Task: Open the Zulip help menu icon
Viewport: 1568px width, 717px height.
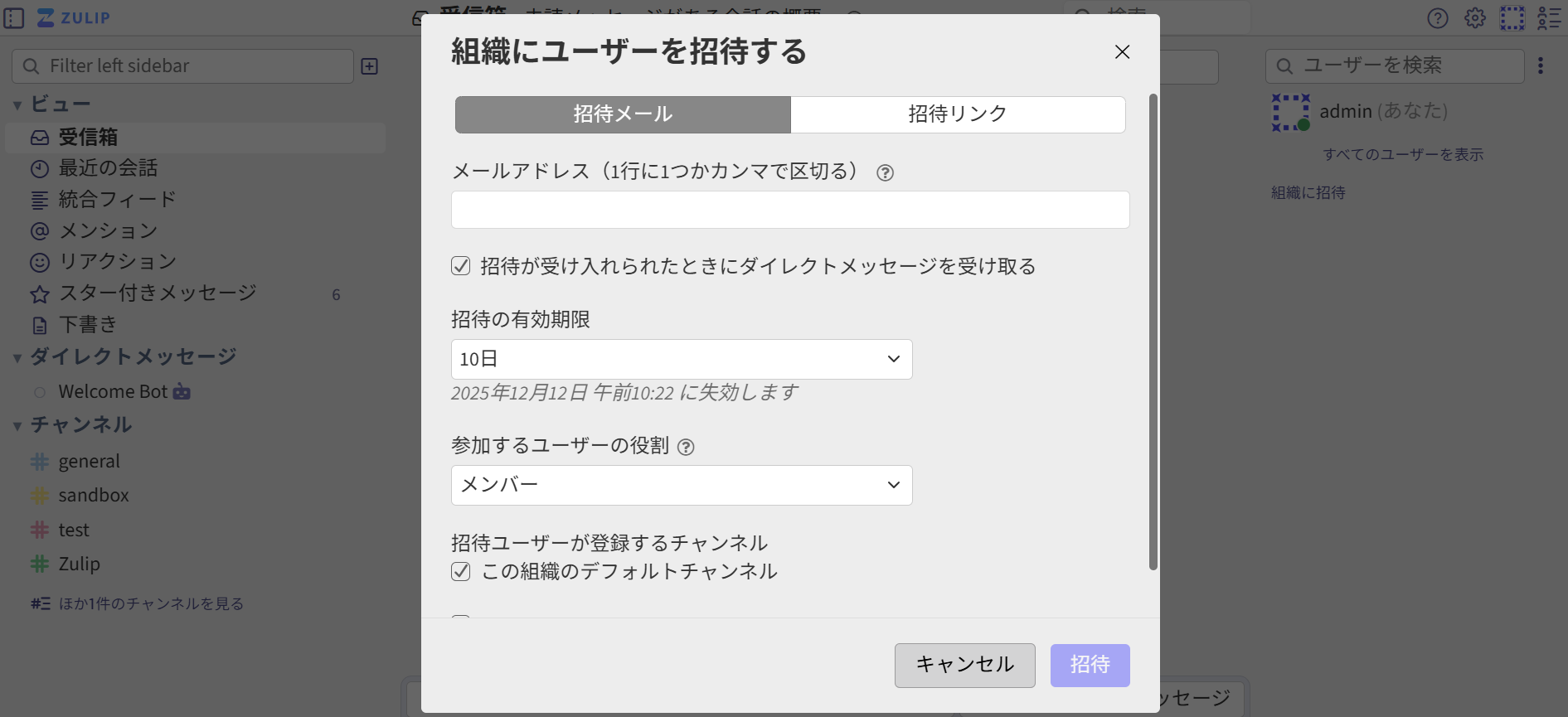Action: coord(1438,17)
